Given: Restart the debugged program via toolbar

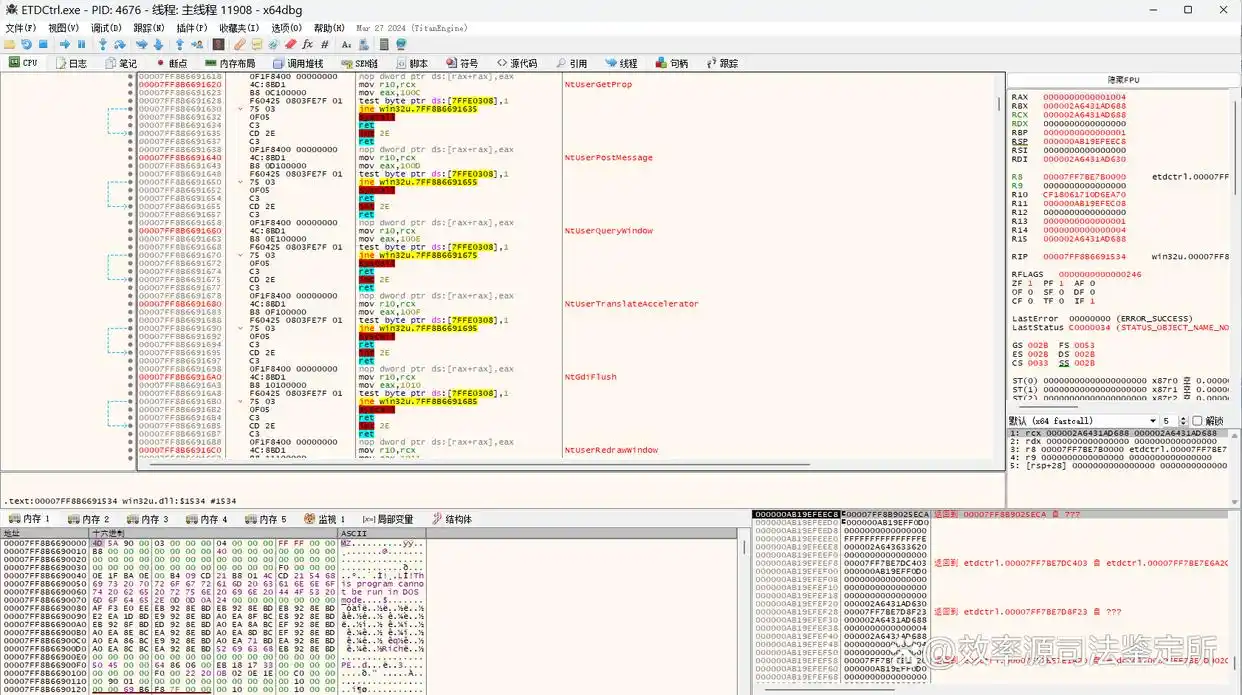Looking at the screenshot, I should coord(26,45).
